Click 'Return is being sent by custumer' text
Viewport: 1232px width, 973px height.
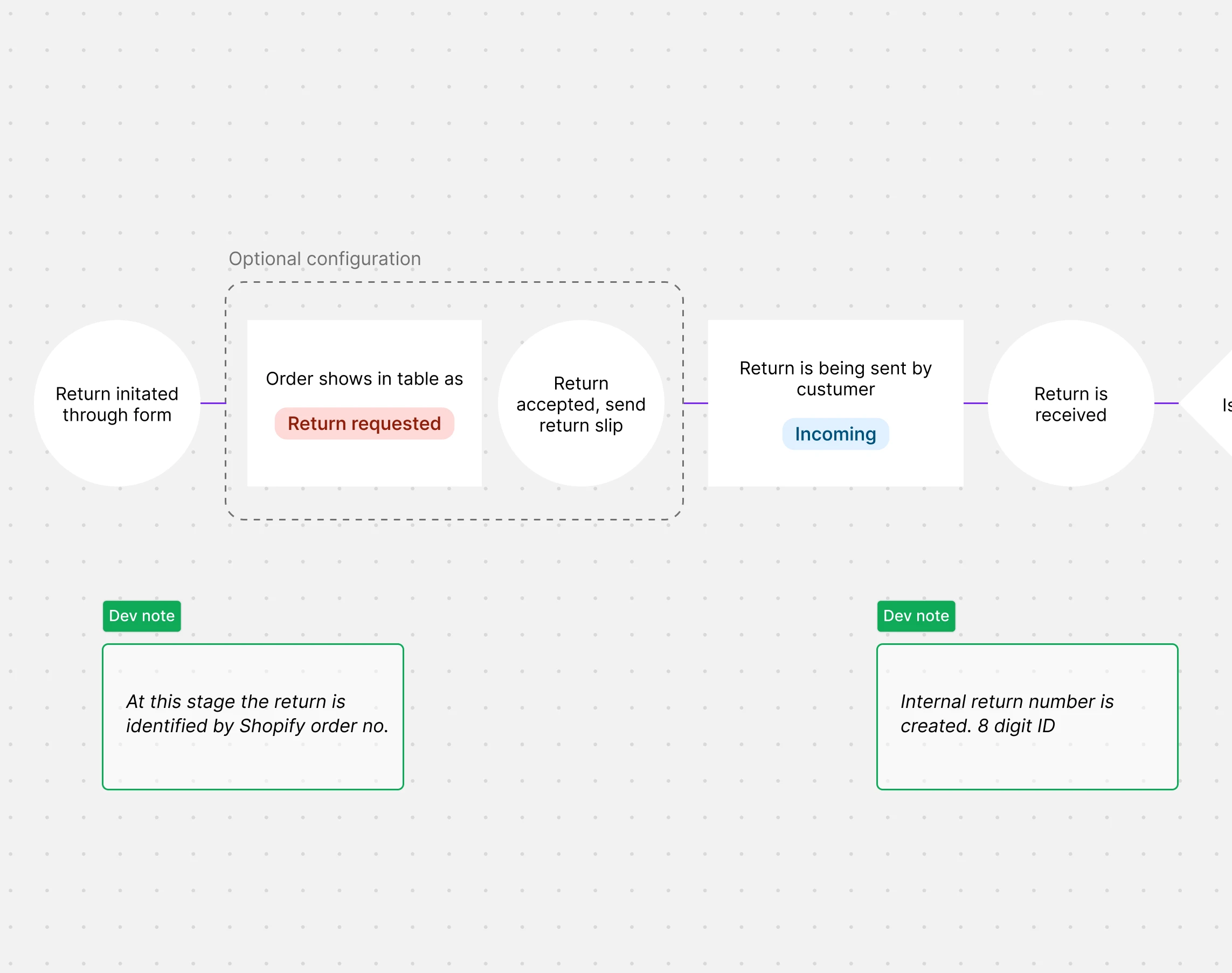tap(835, 379)
